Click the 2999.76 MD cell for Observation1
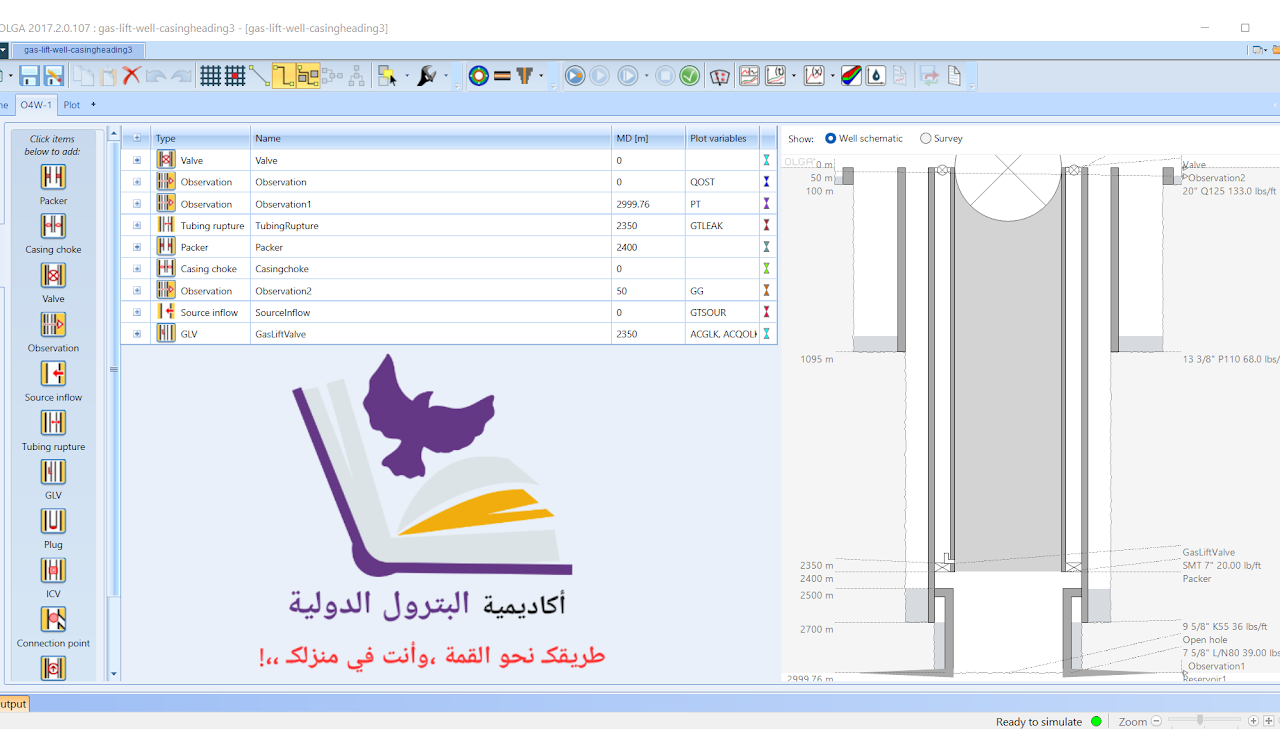The image size is (1280, 750). [648, 204]
